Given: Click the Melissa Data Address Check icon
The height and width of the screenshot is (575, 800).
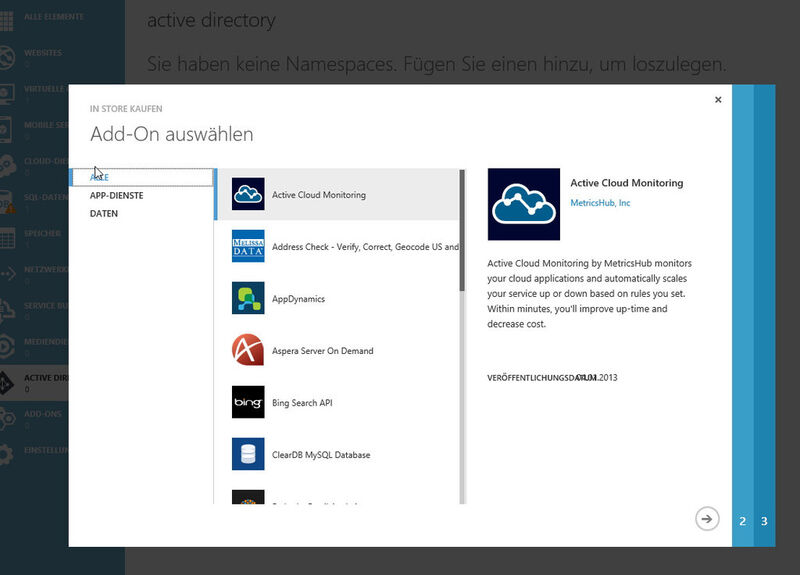Looking at the screenshot, I should [x=248, y=246].
